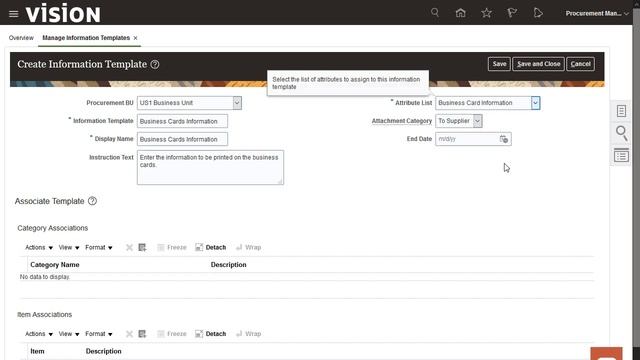Screen dimensions: 640x360
Task: Detach the Category Associations table
Action: point(211,247)
